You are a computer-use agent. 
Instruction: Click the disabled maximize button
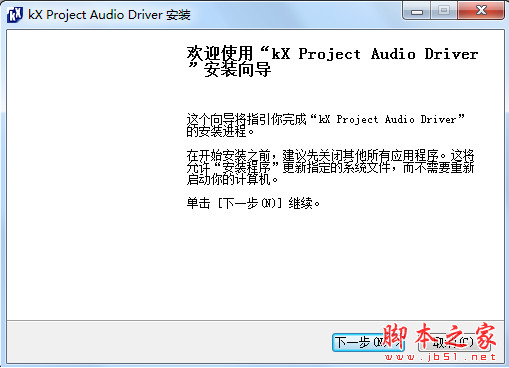444,11
